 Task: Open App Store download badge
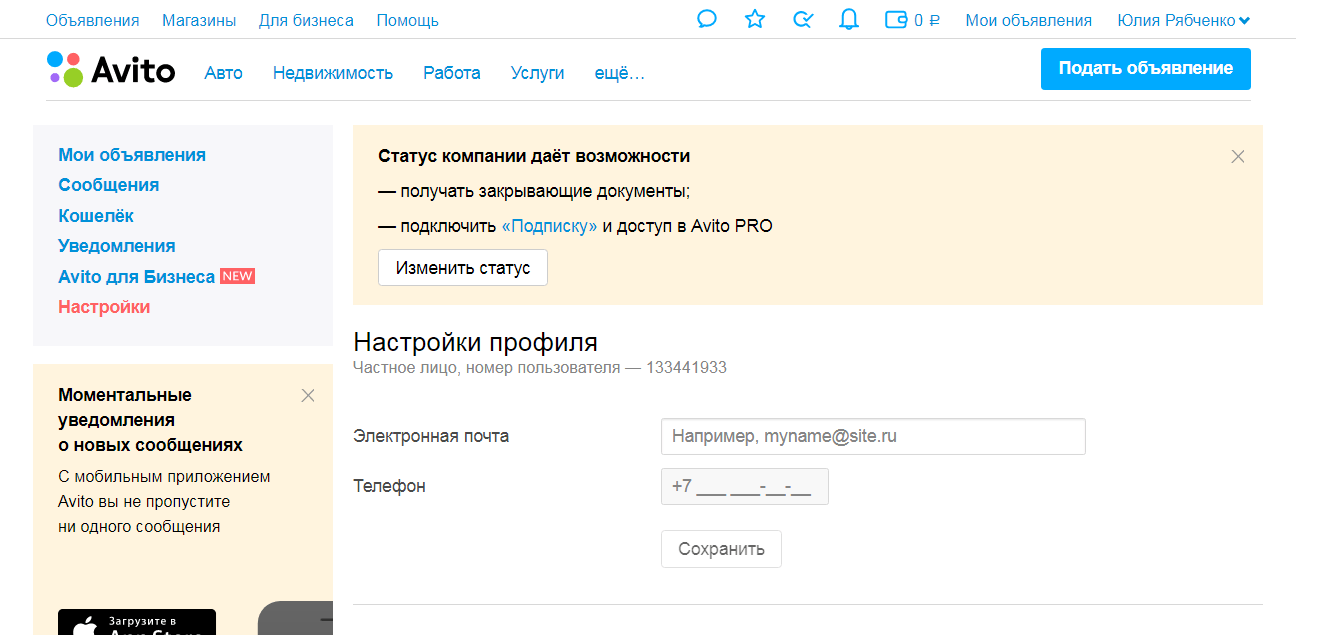coord(137,622)
